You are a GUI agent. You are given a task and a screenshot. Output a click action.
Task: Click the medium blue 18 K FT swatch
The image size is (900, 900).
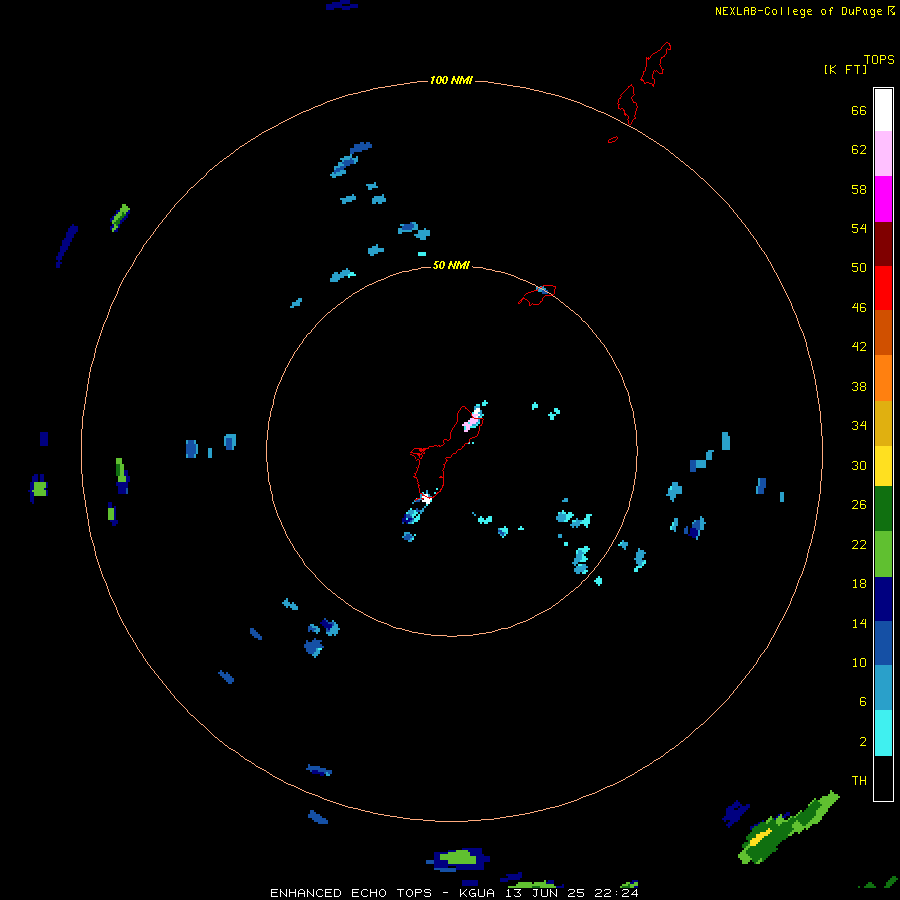coord(883,643)
